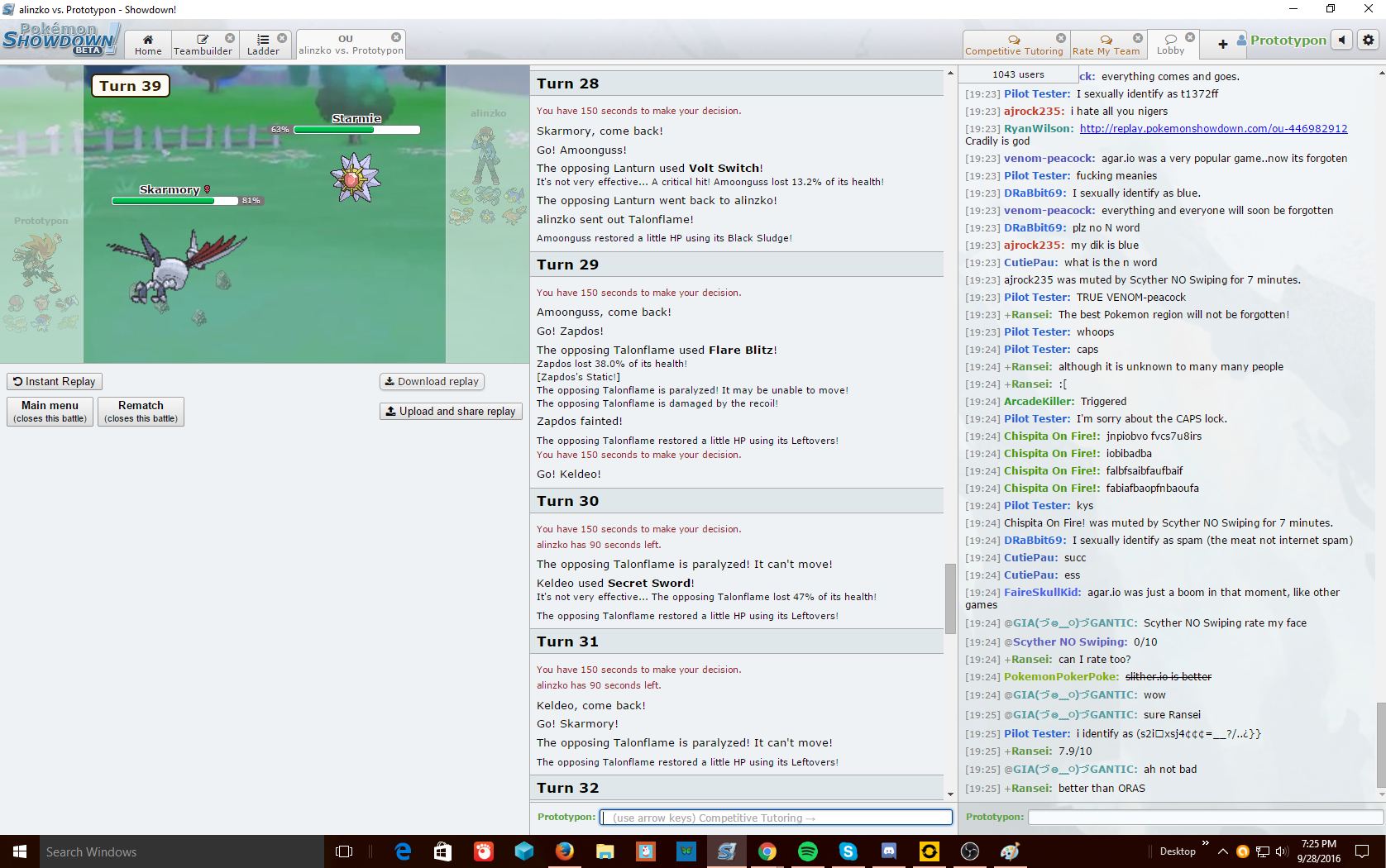Image resolution: width=1386 pixels, height=868 pixels.
Task: Click the plus icon to join a room
Action: [1222, 44]
